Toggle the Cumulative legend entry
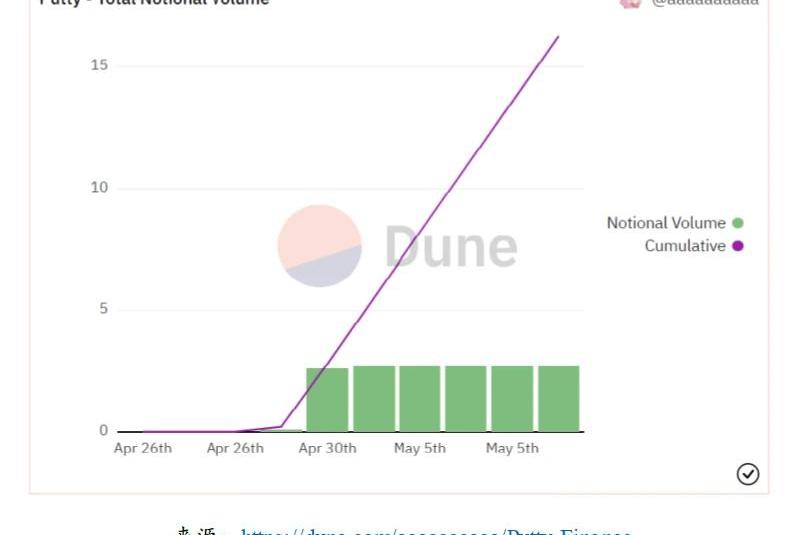Screen dimensions: 795x535 tap(685, 246)
